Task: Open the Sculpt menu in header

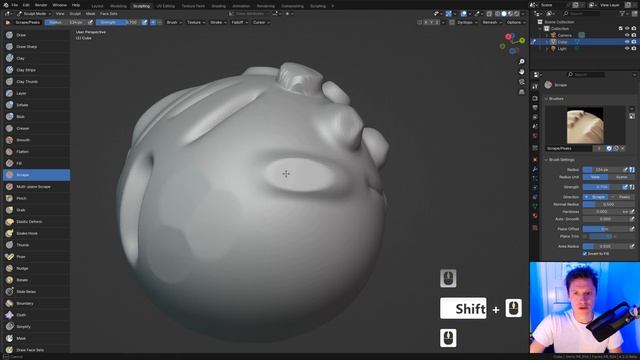Action: point(75,13)
